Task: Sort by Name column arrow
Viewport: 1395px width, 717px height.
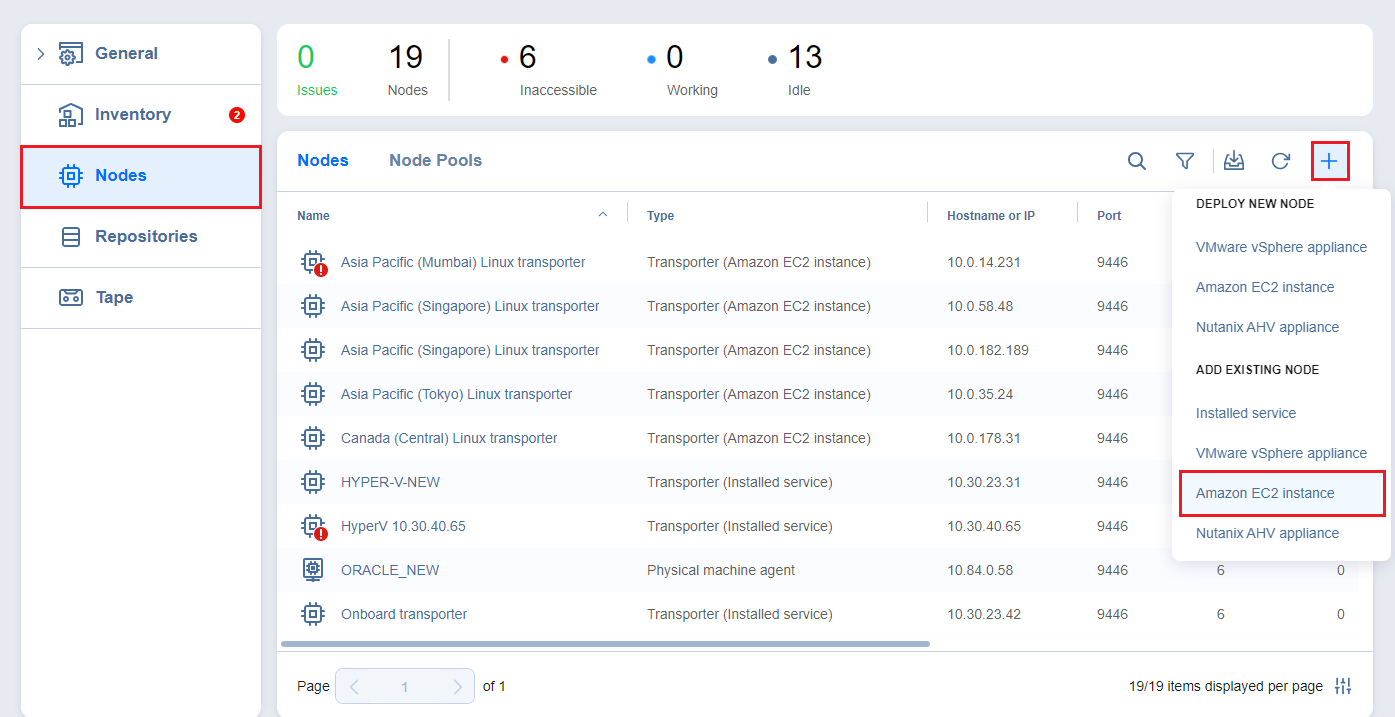Action: pyautogui.click(x=602, y=215)
